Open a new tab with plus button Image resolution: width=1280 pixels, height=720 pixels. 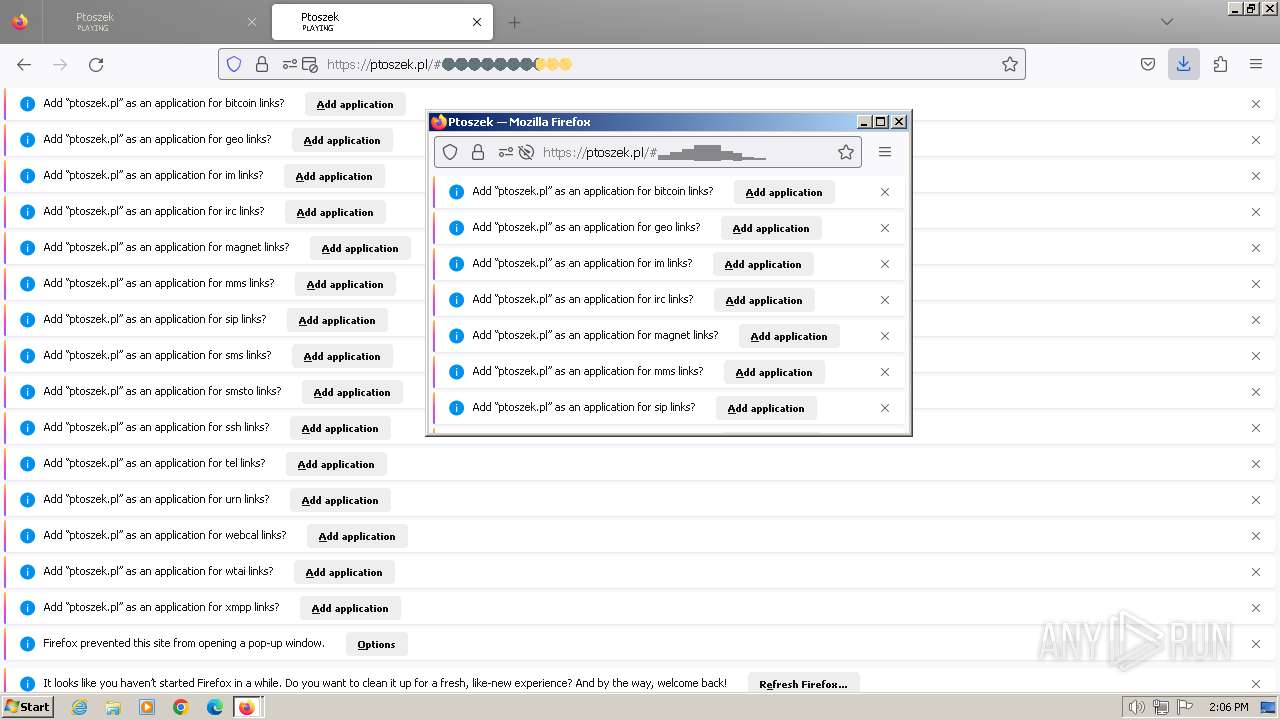pyautogui.click(x=514, y=22)
